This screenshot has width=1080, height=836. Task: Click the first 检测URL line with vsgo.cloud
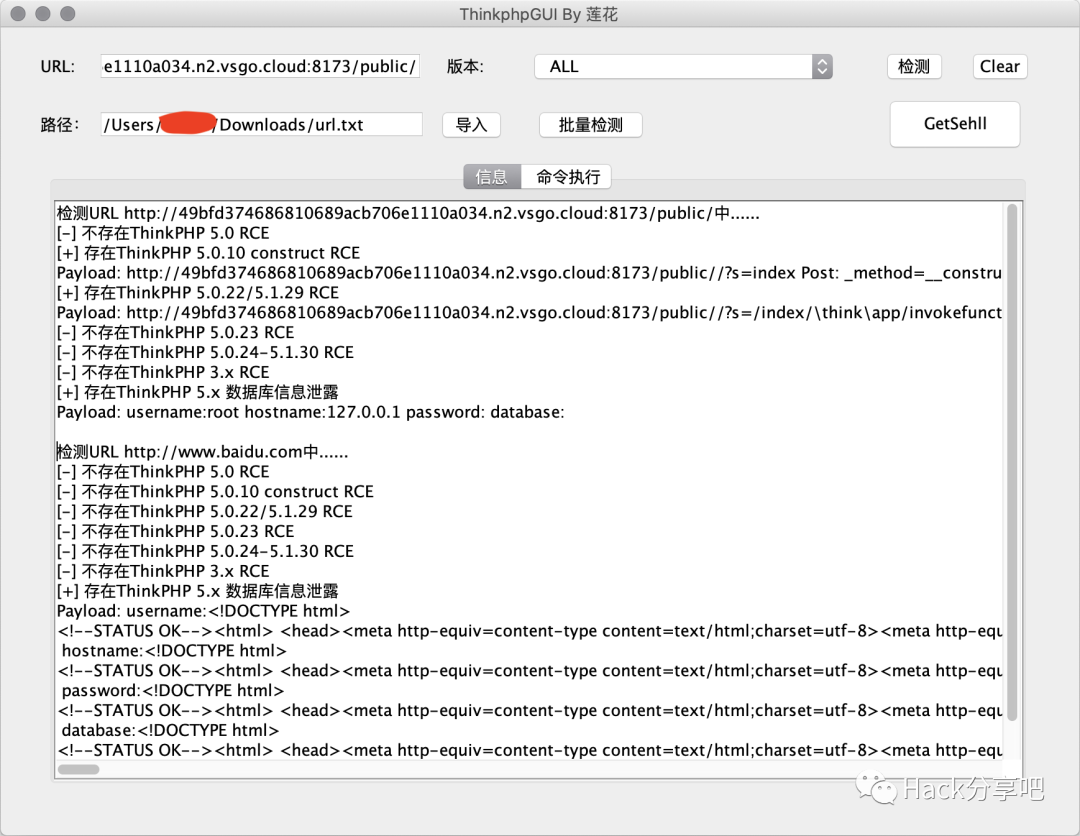408,213
